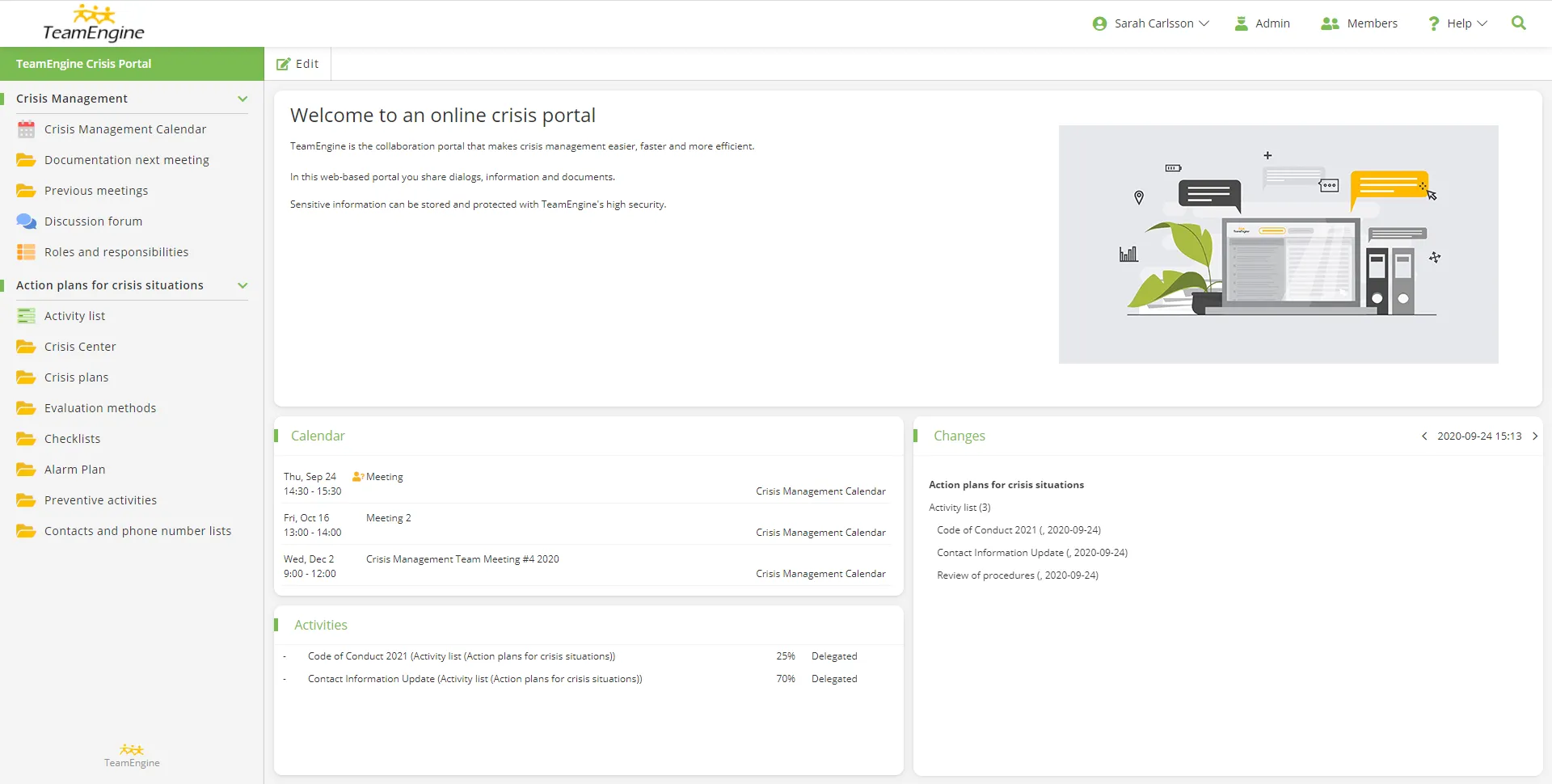
Task: Collapse the Crisis Management section
Action: [x=242, y=99]
